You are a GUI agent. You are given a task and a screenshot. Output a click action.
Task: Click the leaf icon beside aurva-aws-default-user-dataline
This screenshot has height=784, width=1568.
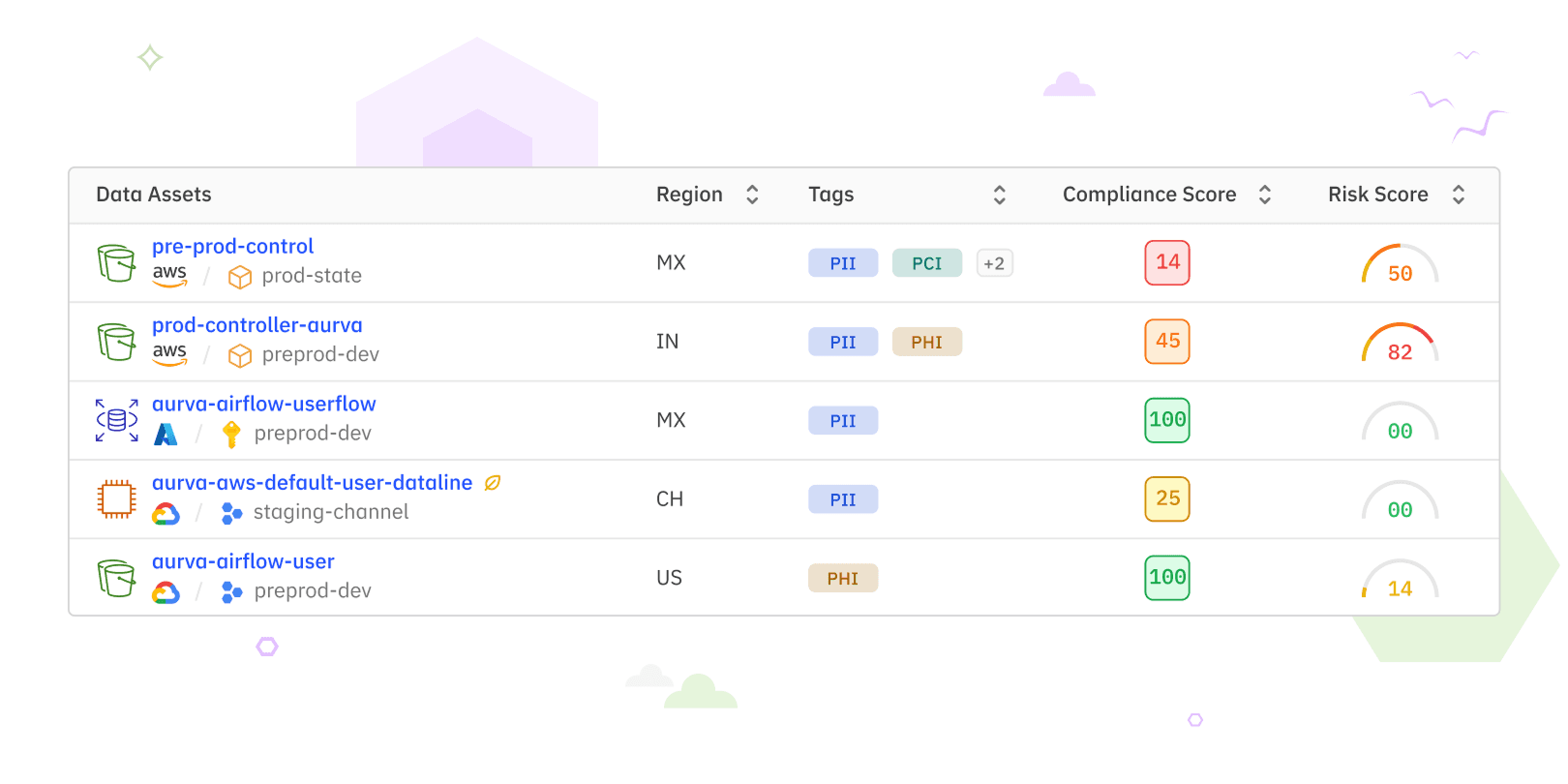point(493,483)
